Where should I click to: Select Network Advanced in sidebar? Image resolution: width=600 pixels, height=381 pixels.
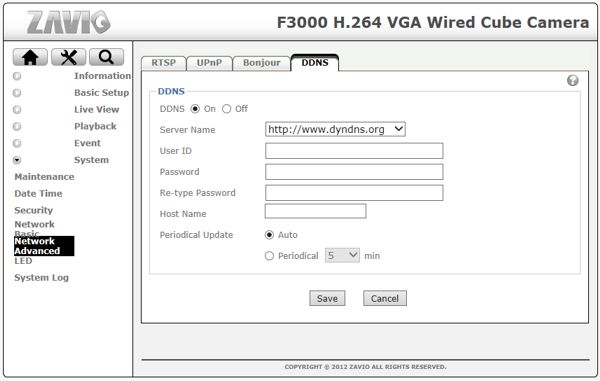click(x=44, y=246)
